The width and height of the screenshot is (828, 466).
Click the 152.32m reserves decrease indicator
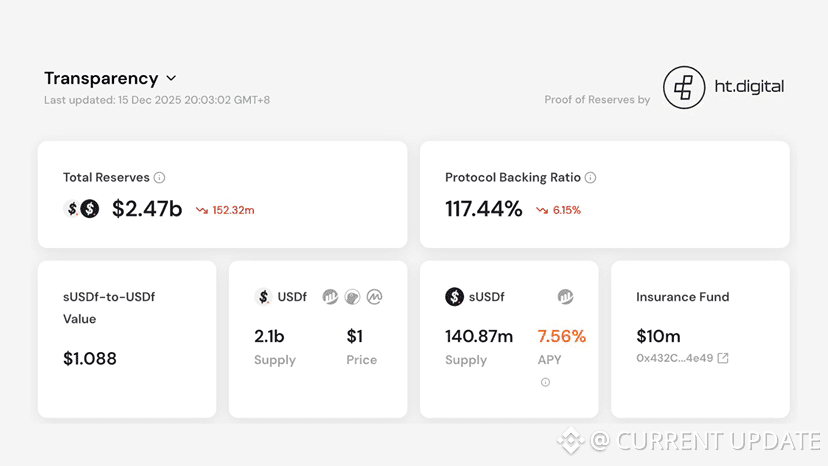click(x=225, y=210)
